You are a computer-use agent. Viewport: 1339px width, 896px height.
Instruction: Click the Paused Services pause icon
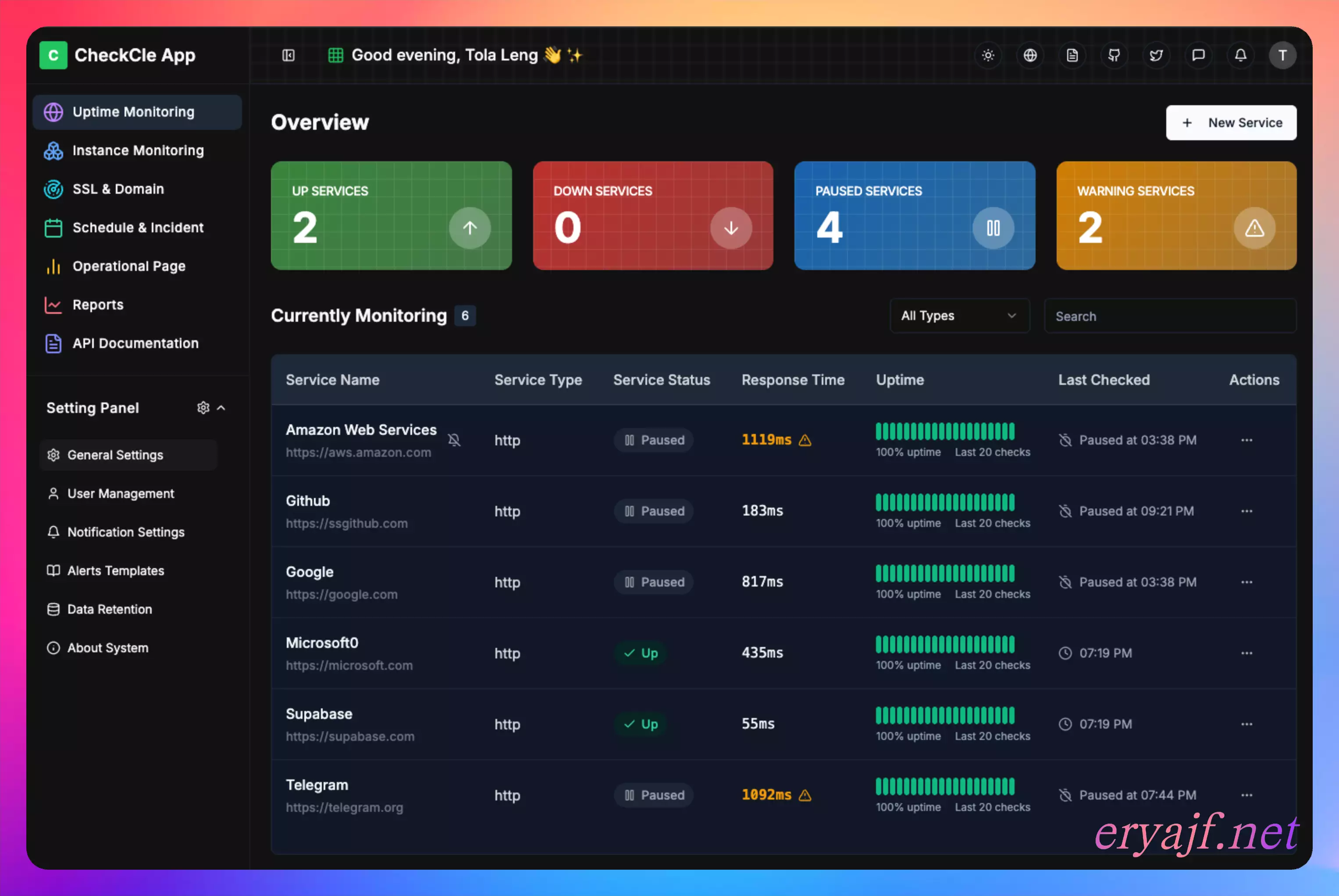pos(993,228)
